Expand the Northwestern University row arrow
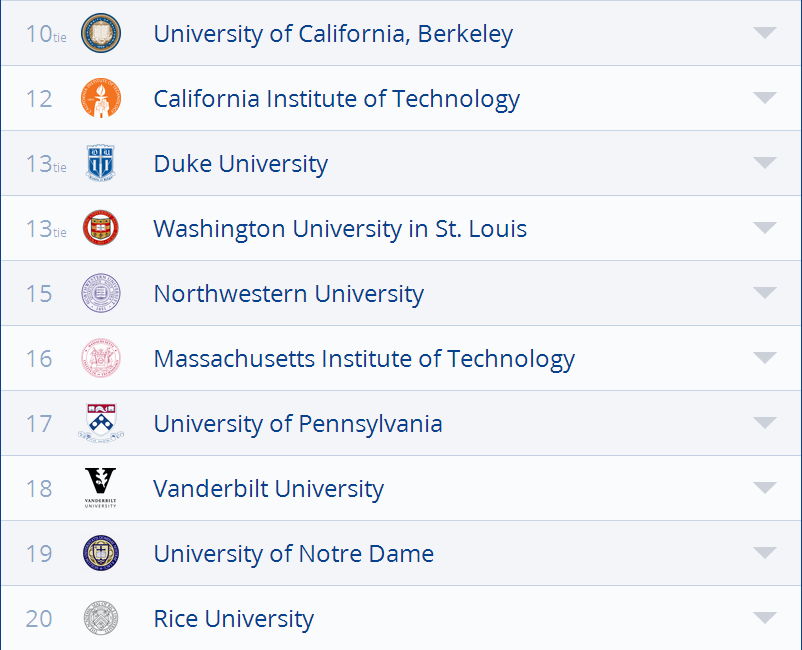This screenshot has width=802, height=650. (x=765, y=293)
